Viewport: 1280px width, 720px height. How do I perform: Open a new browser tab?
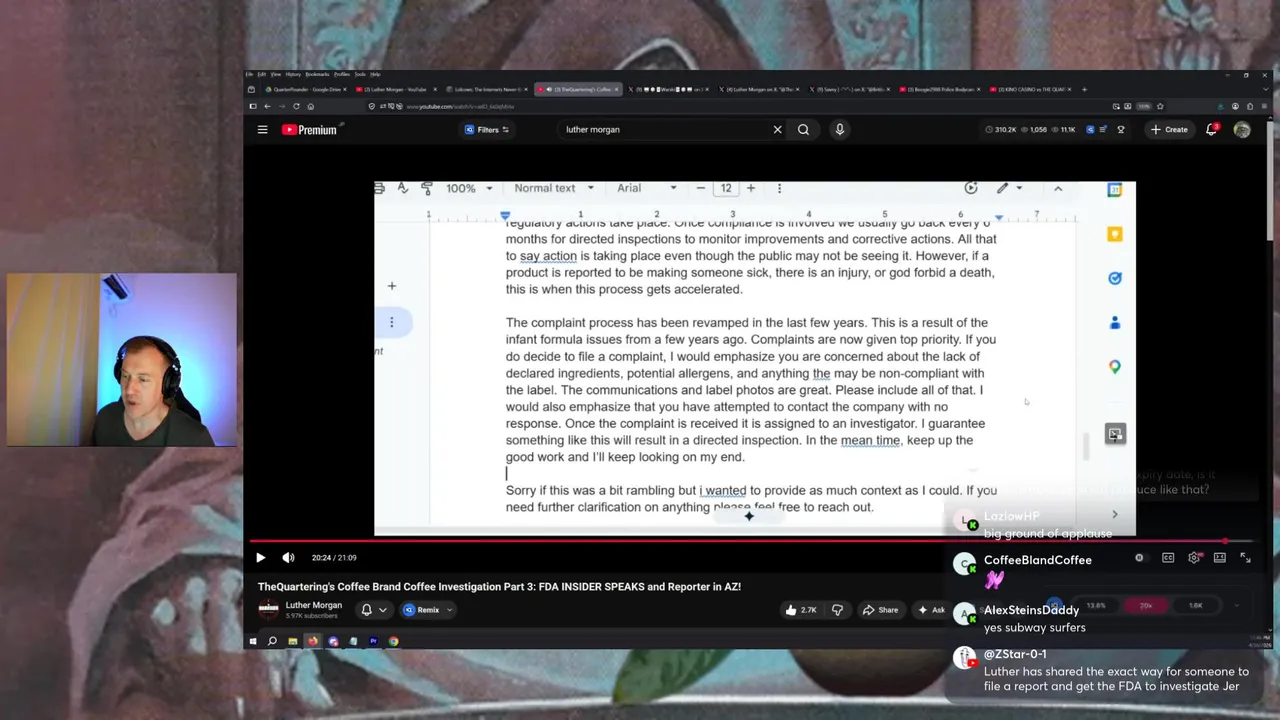[x=1084, y=89]
